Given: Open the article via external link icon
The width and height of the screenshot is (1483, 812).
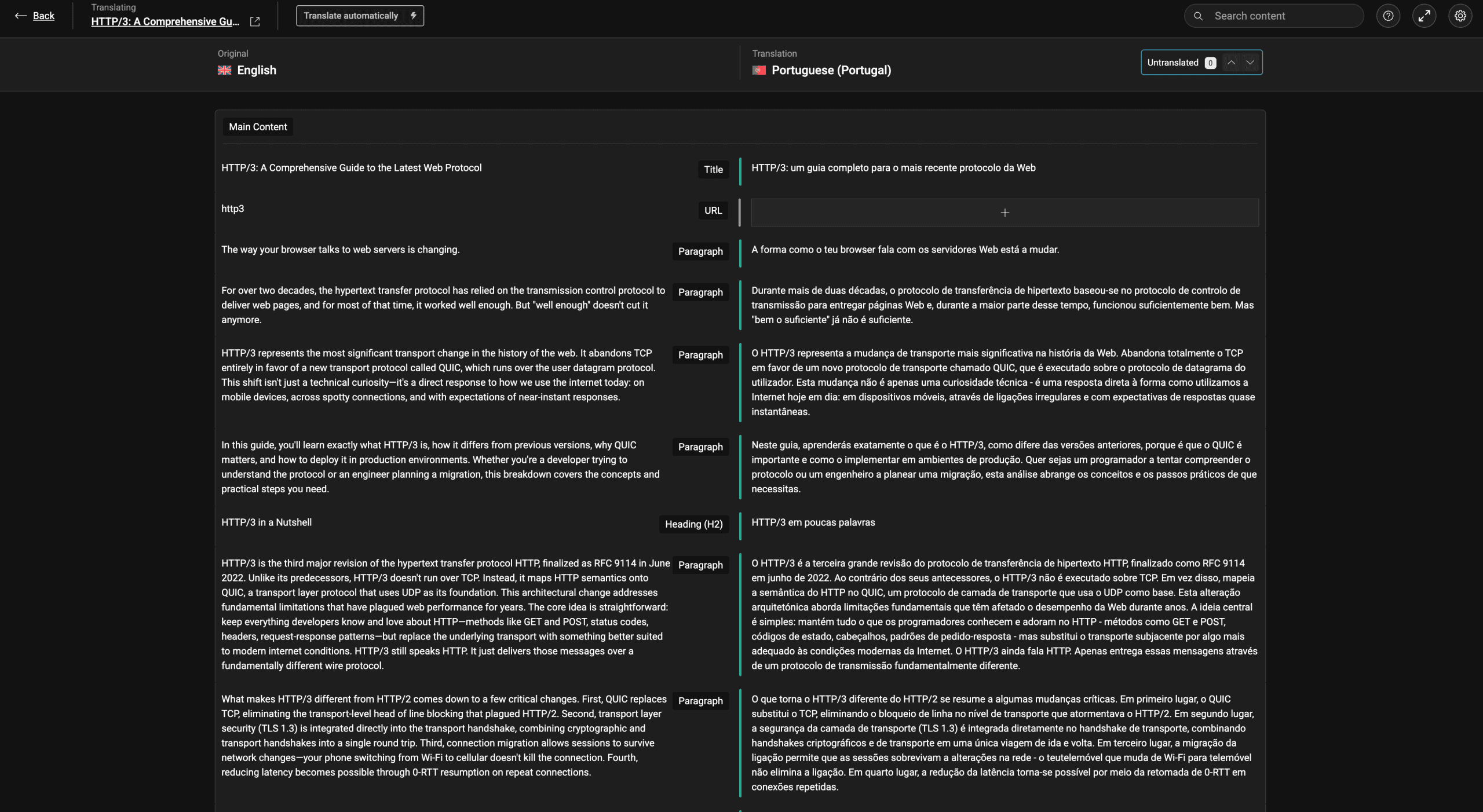Looking at the screenshot, I should click(254, 21).
